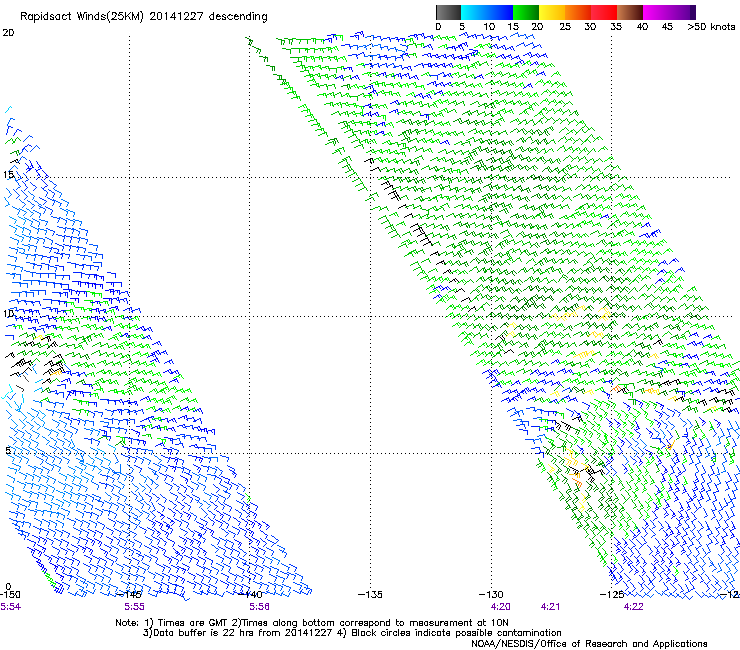740x650 pixels.
Task: Click the longitude label '-130'
Action: (491, 595)
